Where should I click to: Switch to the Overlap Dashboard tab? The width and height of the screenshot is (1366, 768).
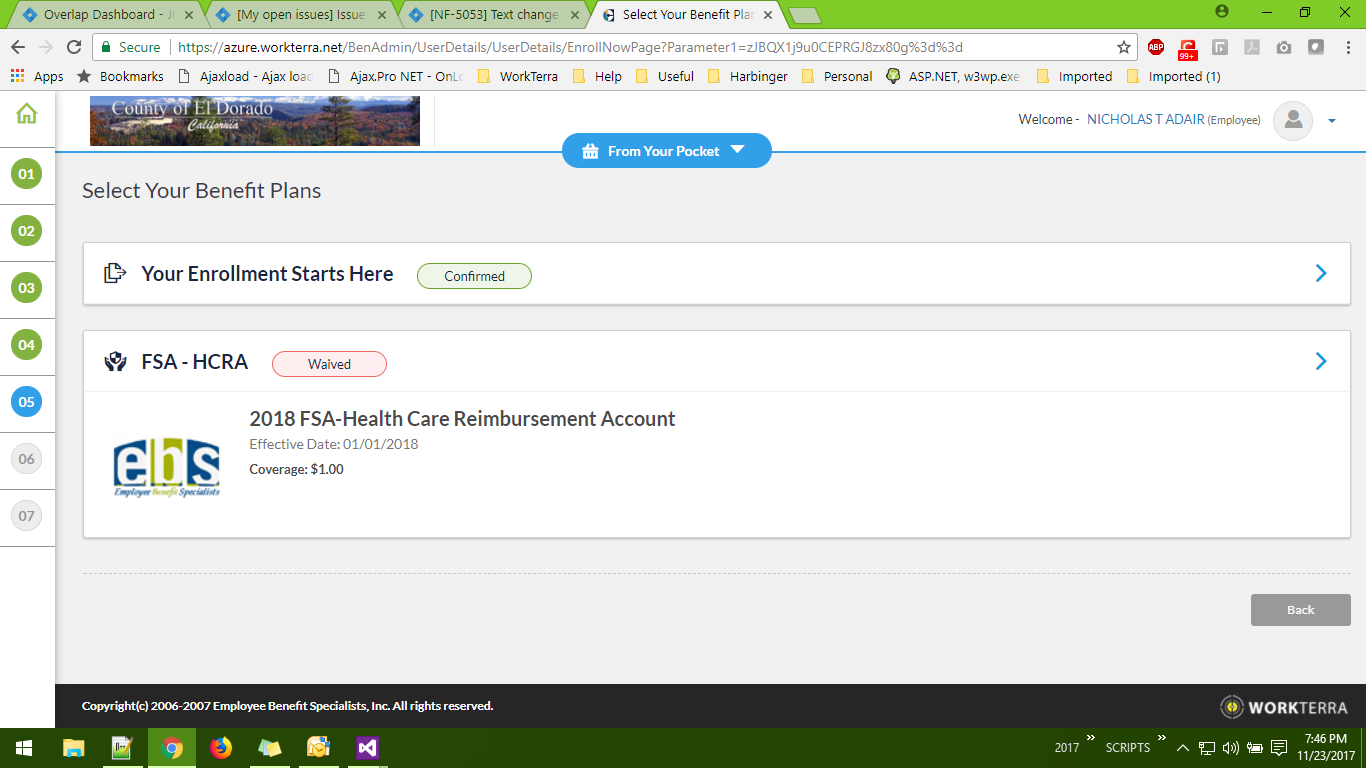(x=99, y=15)
